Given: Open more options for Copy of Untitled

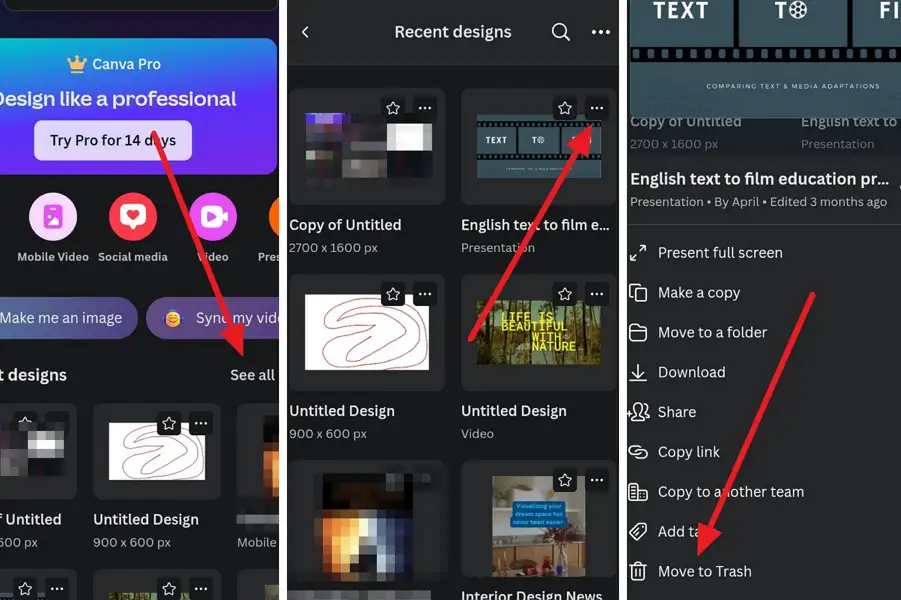Looking at the screenshot, I should (425, 108).
